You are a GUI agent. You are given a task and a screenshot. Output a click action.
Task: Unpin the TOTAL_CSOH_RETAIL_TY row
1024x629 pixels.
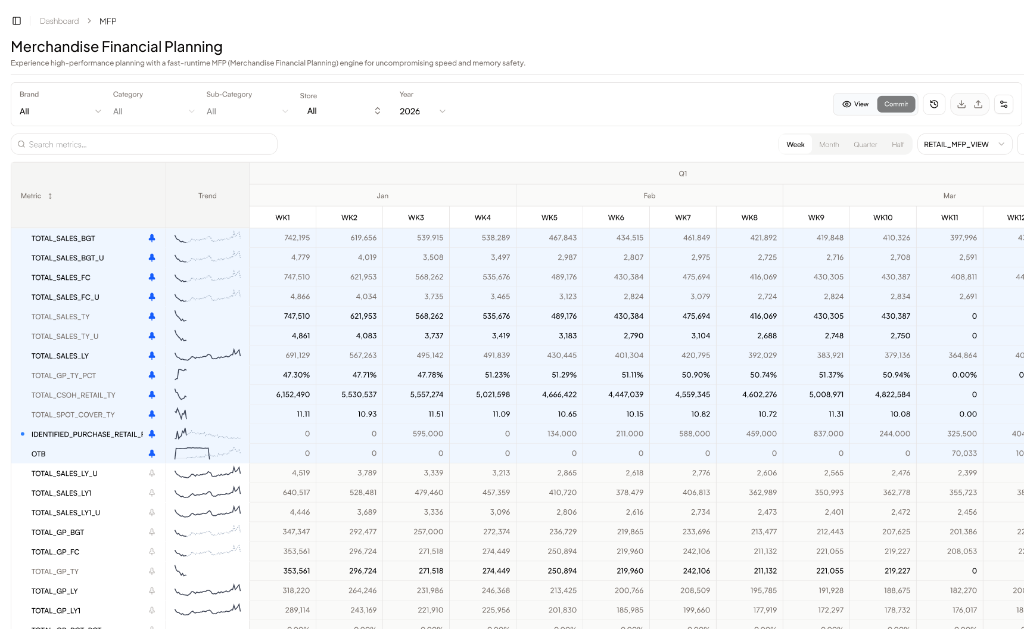click(x=152, y=395)
